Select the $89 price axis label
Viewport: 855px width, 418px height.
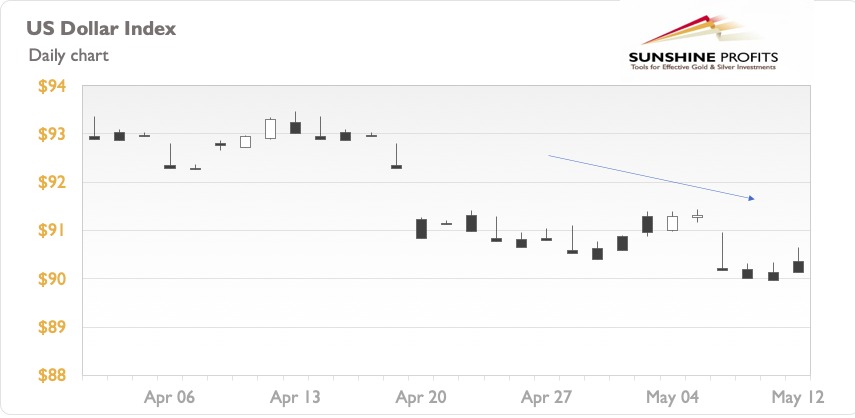click(x=52, y=327)
